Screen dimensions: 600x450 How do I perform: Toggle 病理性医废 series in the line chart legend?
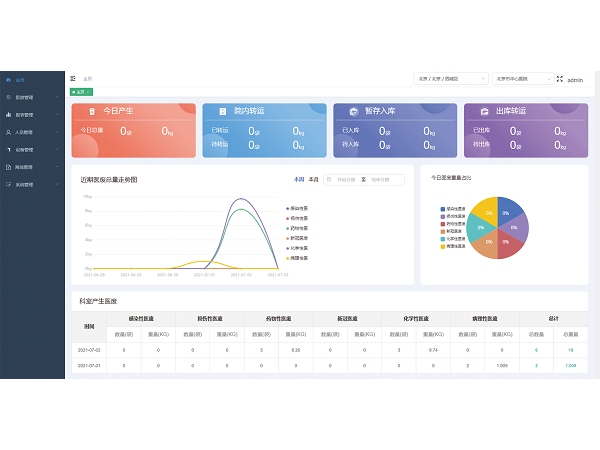tap(297, 258)
